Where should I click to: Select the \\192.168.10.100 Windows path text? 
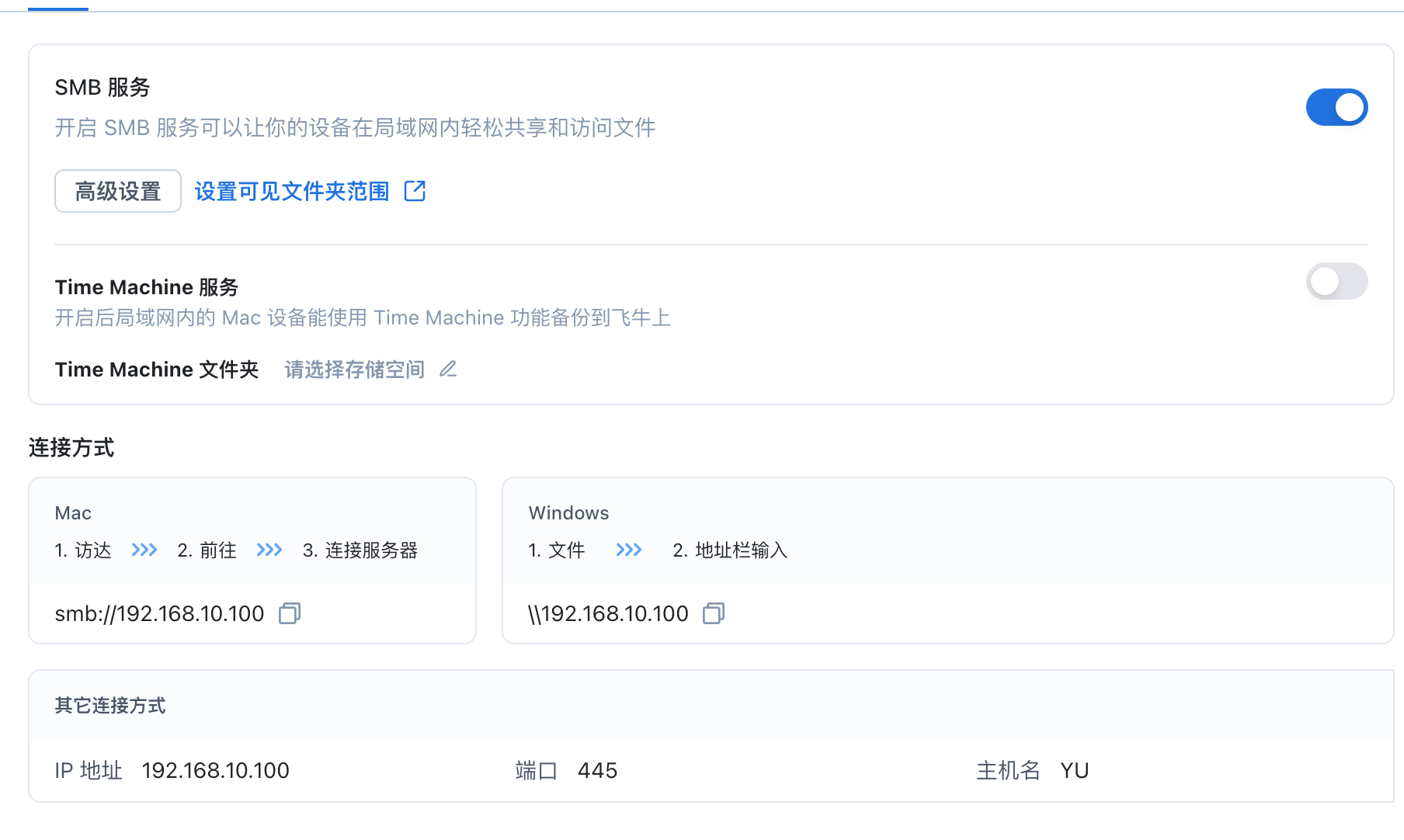point(608,614)
